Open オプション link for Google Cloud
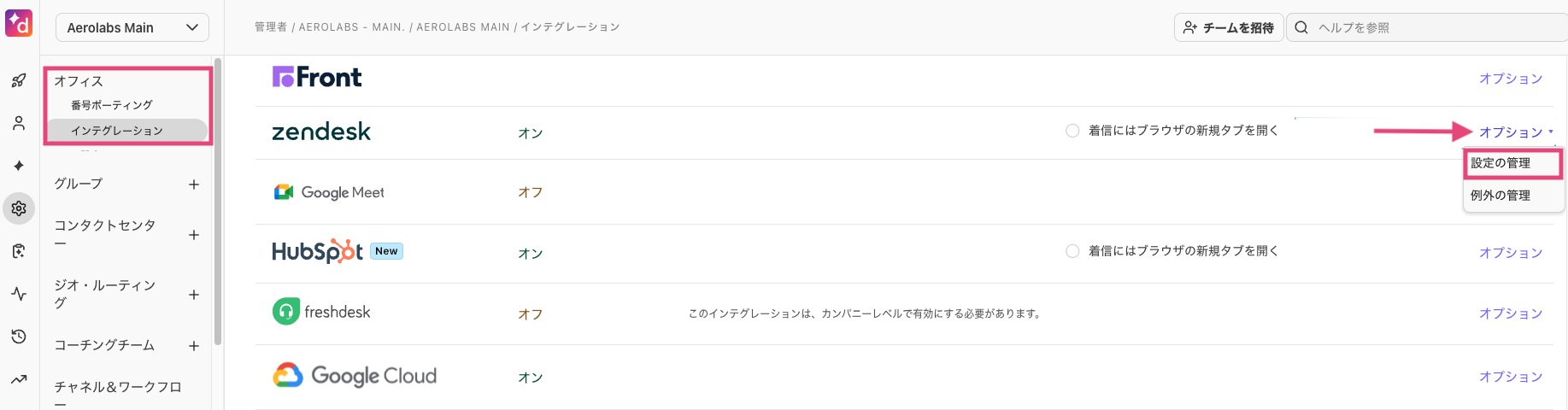The width and height of the screenshot is (1568, 410). click(1511, 377)
